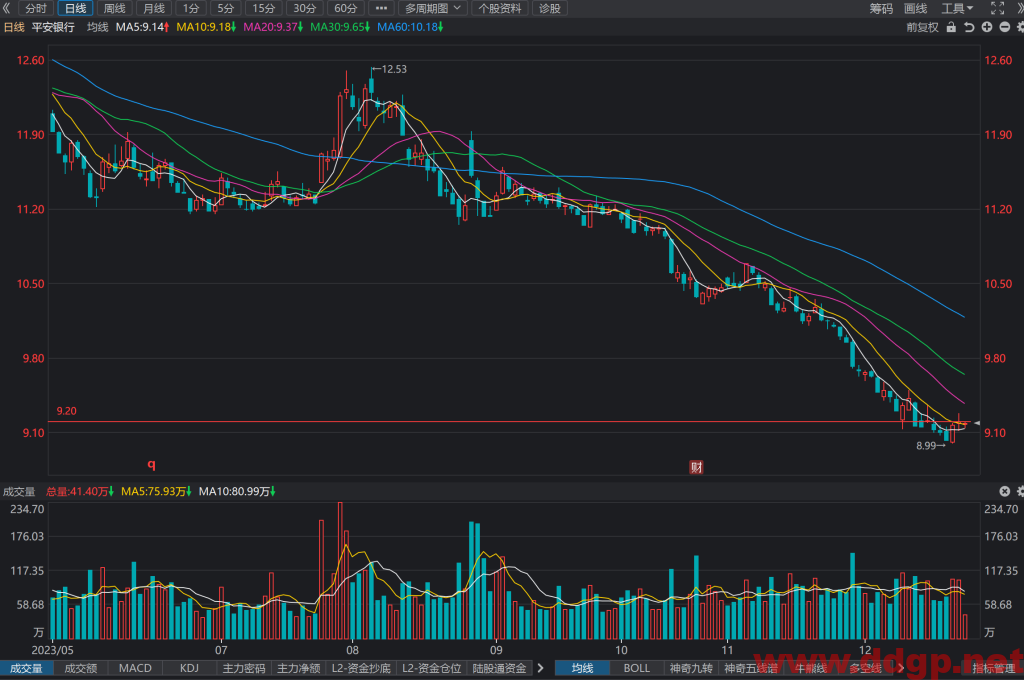Screen dimensions: 1024x680
Task: Select the 15分 period tab
Action: [x=263, y=8]
